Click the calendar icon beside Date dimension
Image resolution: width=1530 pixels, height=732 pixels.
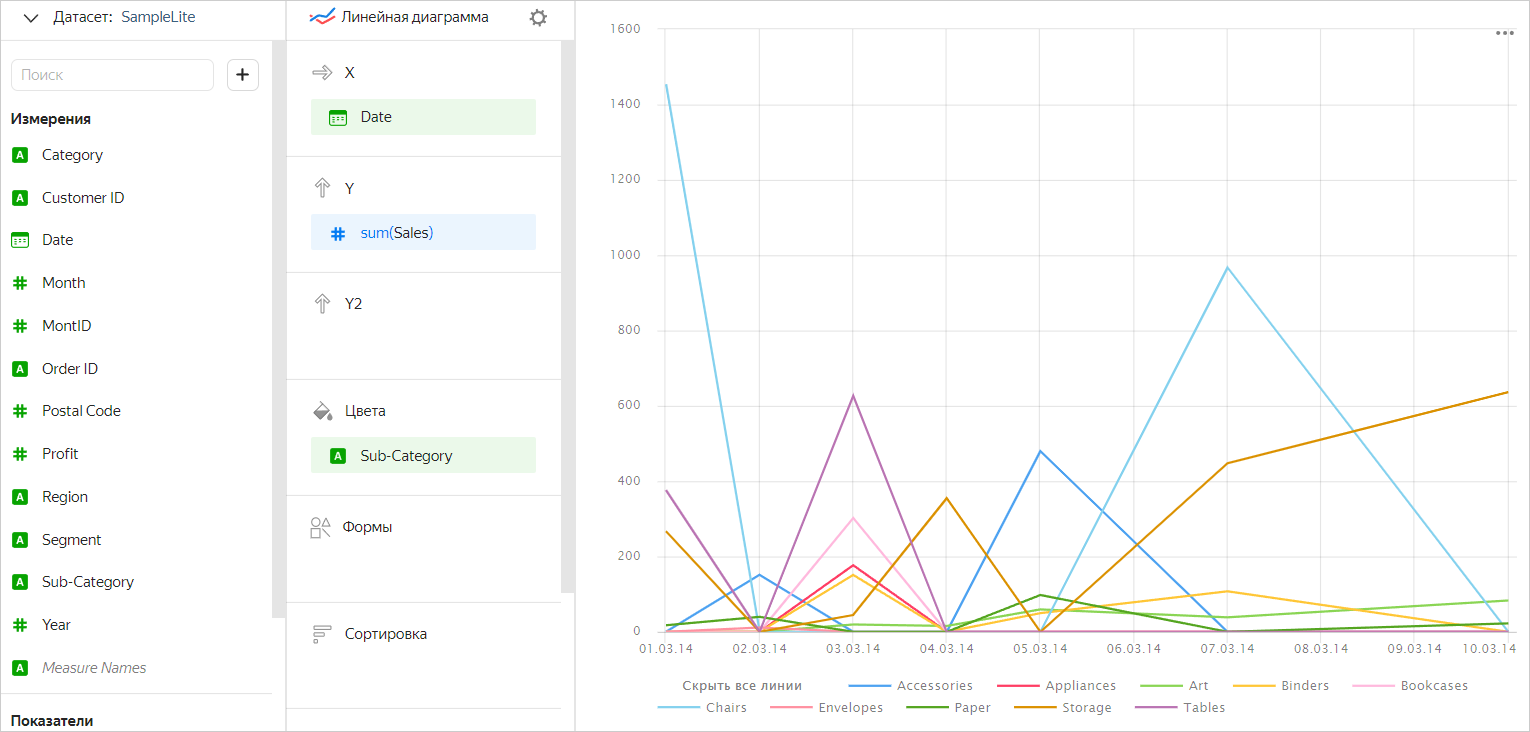coord(20,240)
